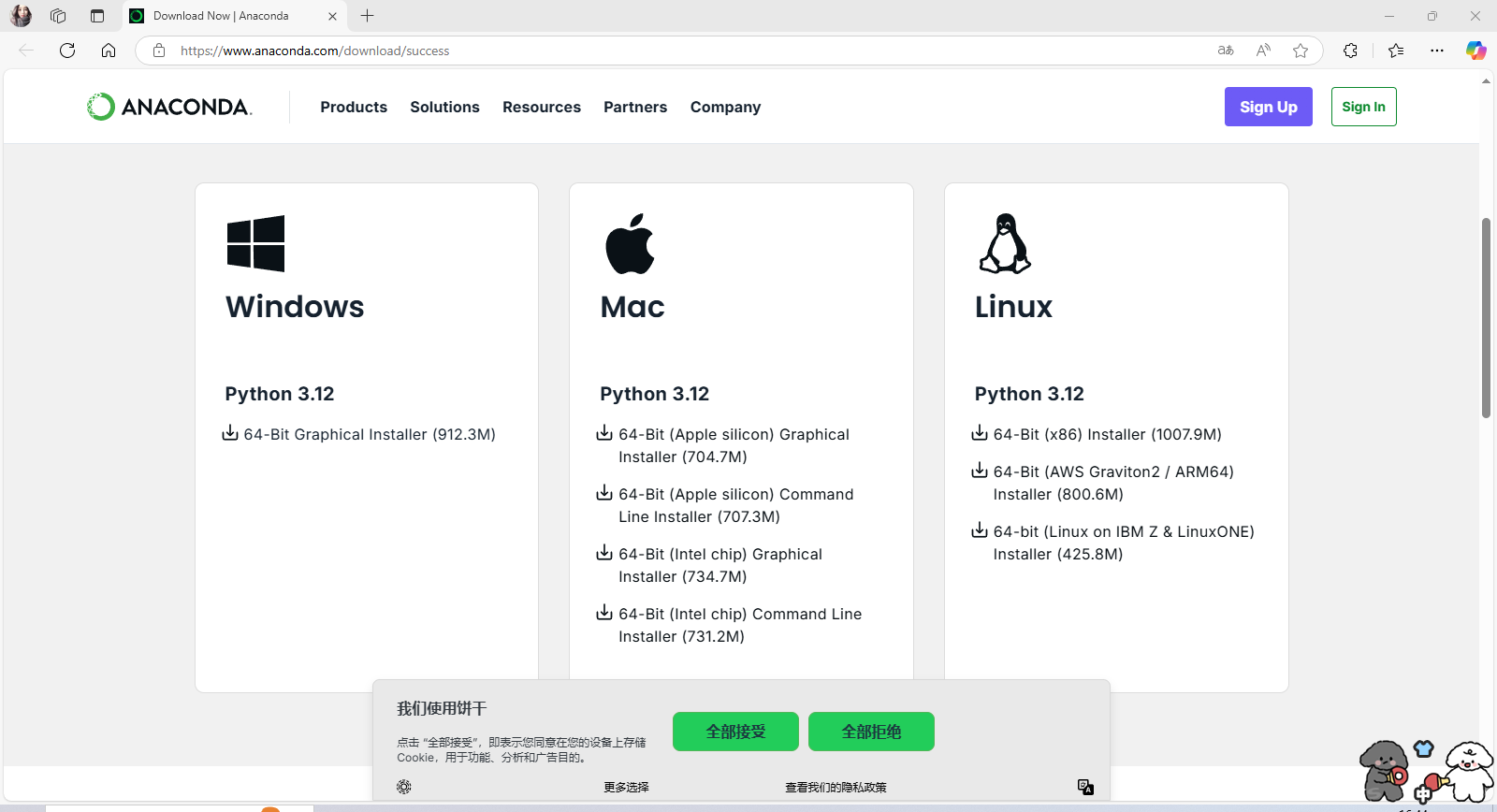The width and height of the screenshot is (1497, 812).
Task: Click the page vertical scrollbar thumb
Action: click(1486, 318)
